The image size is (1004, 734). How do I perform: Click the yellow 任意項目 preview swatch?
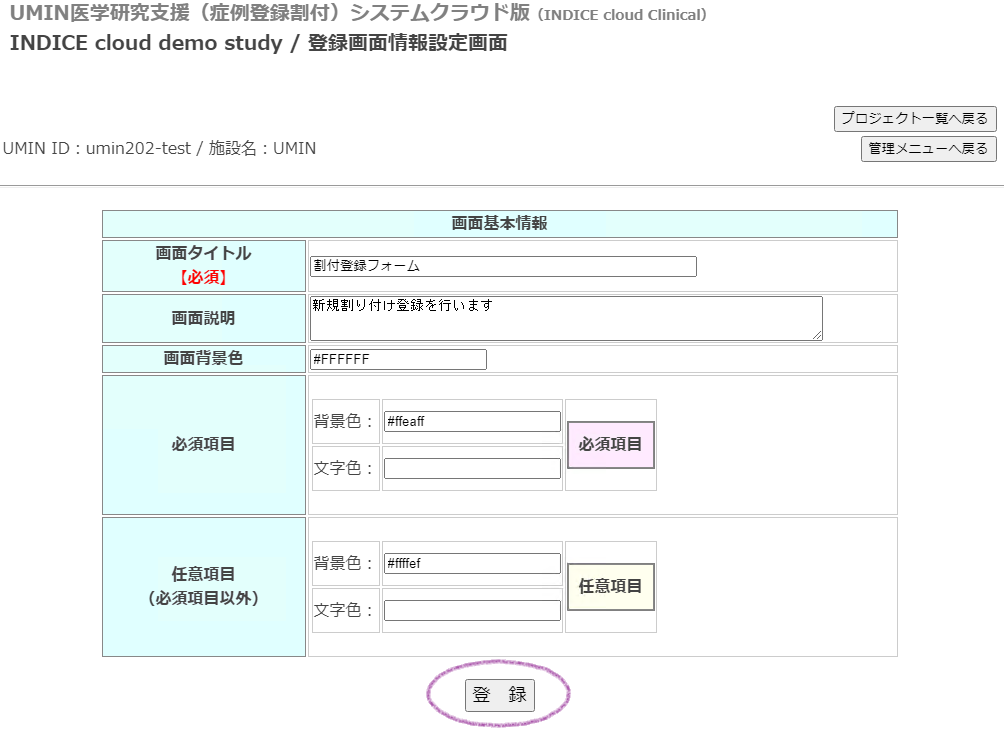610,586
